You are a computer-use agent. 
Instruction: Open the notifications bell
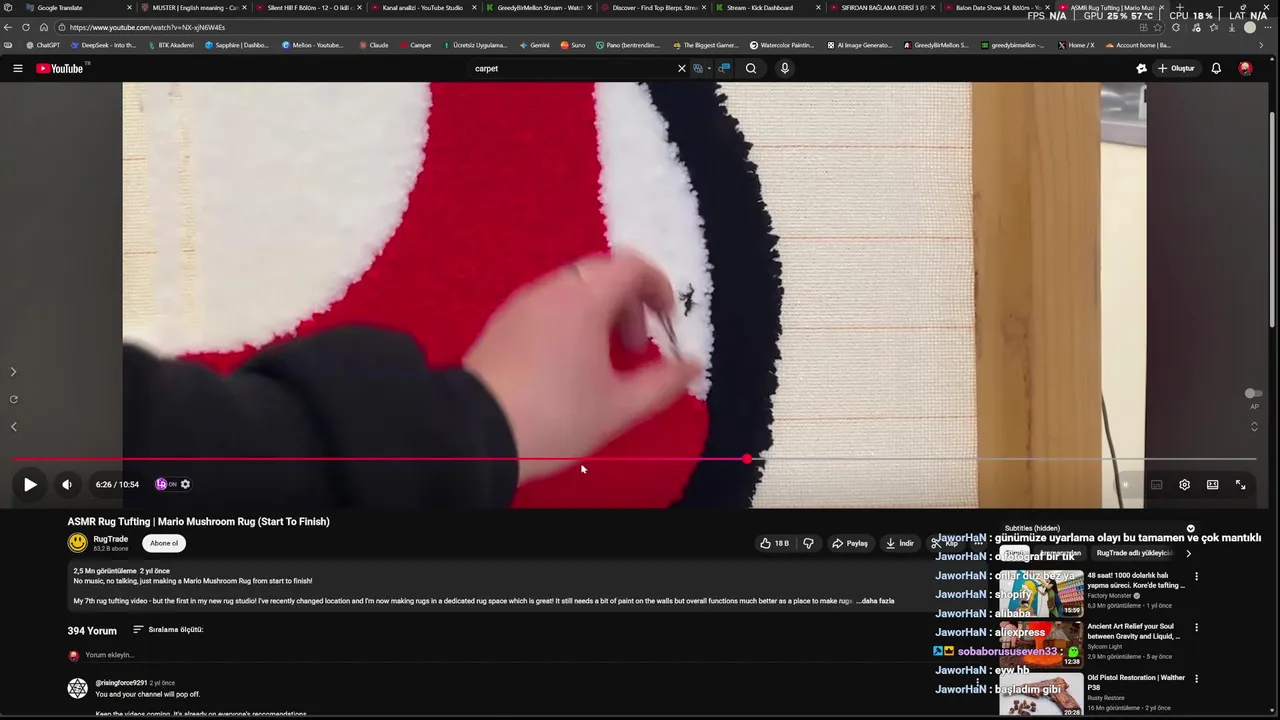click(x=1216, y=68)
